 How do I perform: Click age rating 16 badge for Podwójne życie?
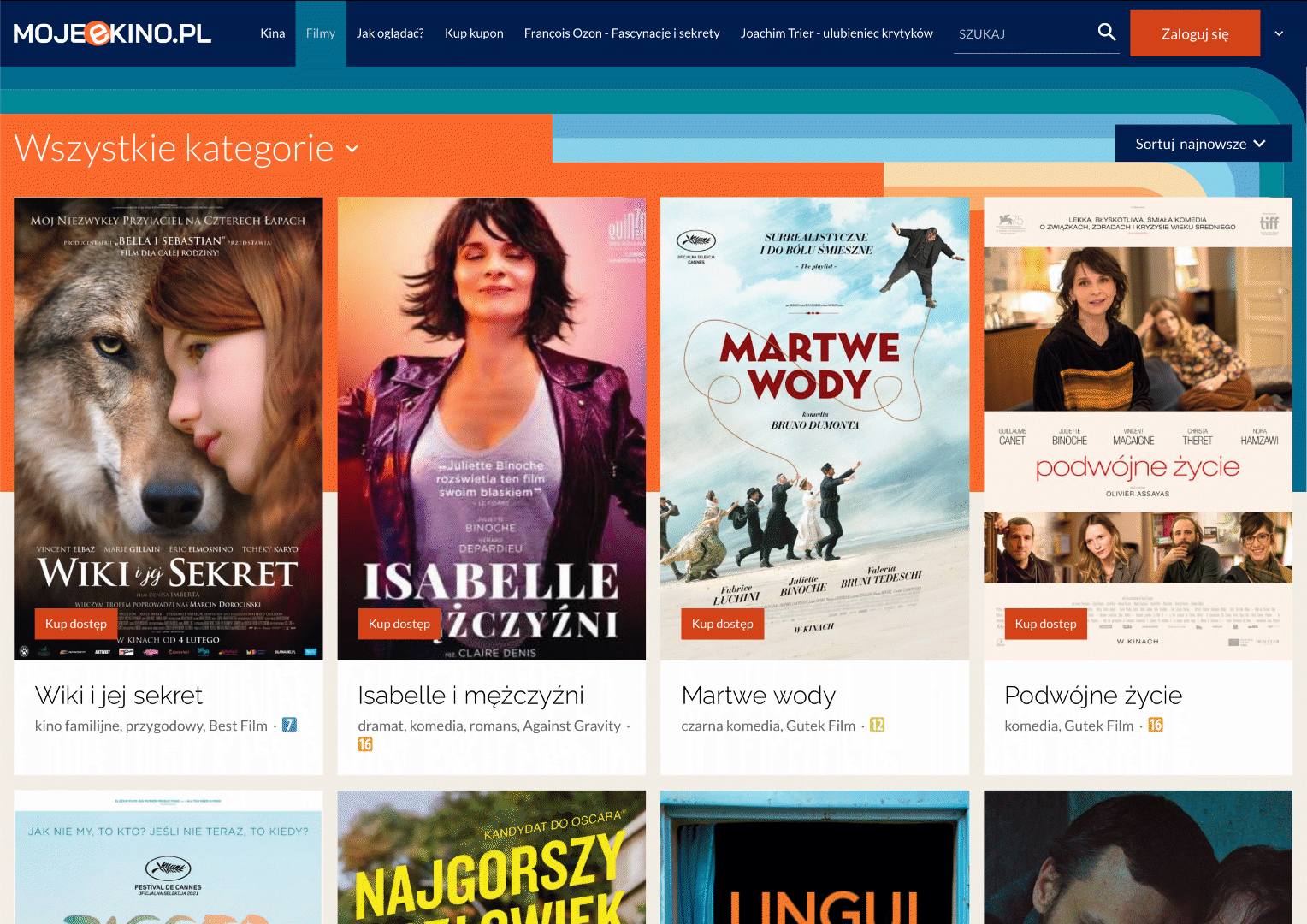point(1155,725)
